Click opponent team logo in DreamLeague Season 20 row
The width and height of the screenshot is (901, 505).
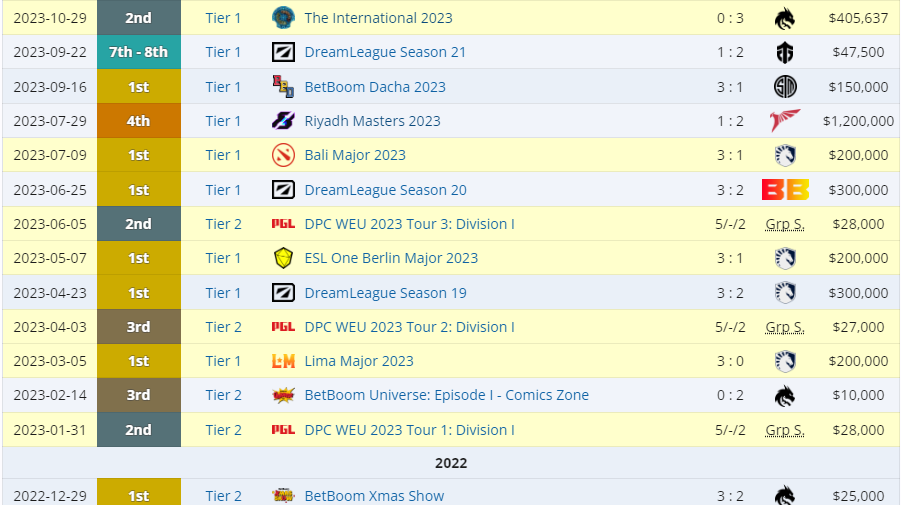[x=785, y=190]
